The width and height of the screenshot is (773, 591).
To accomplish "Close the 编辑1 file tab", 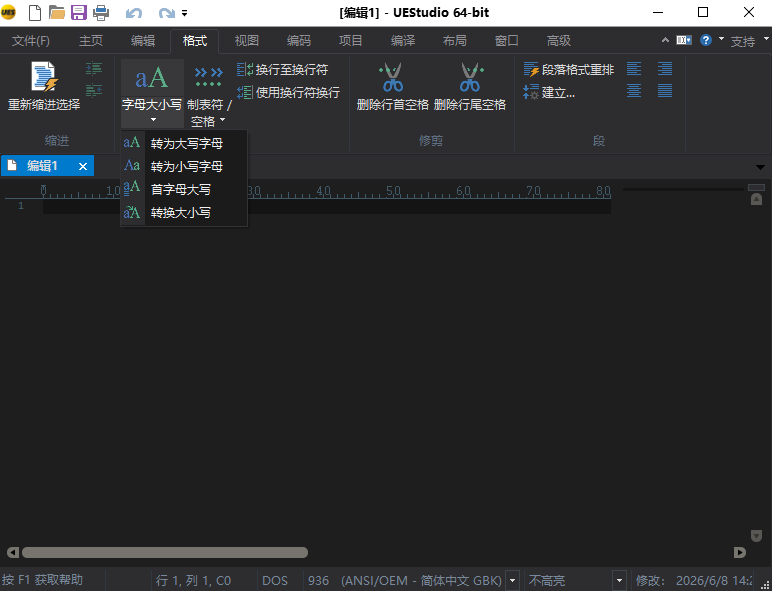I will pos(83,167).
